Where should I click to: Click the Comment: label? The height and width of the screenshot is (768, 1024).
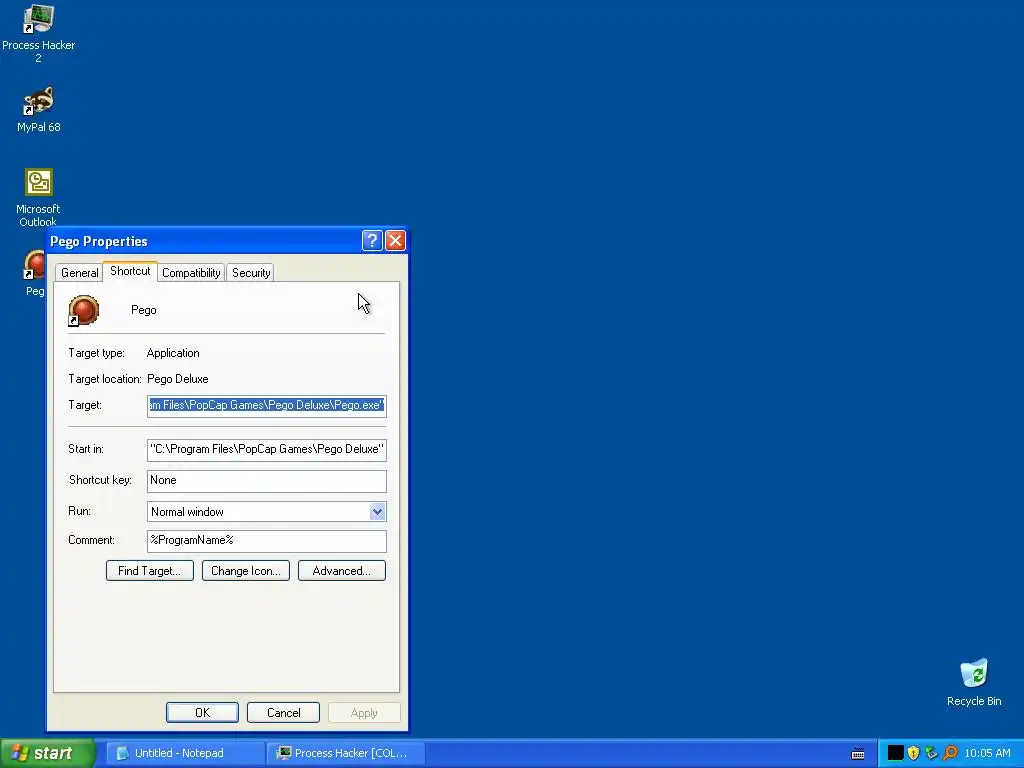click(x=91, y=540)
